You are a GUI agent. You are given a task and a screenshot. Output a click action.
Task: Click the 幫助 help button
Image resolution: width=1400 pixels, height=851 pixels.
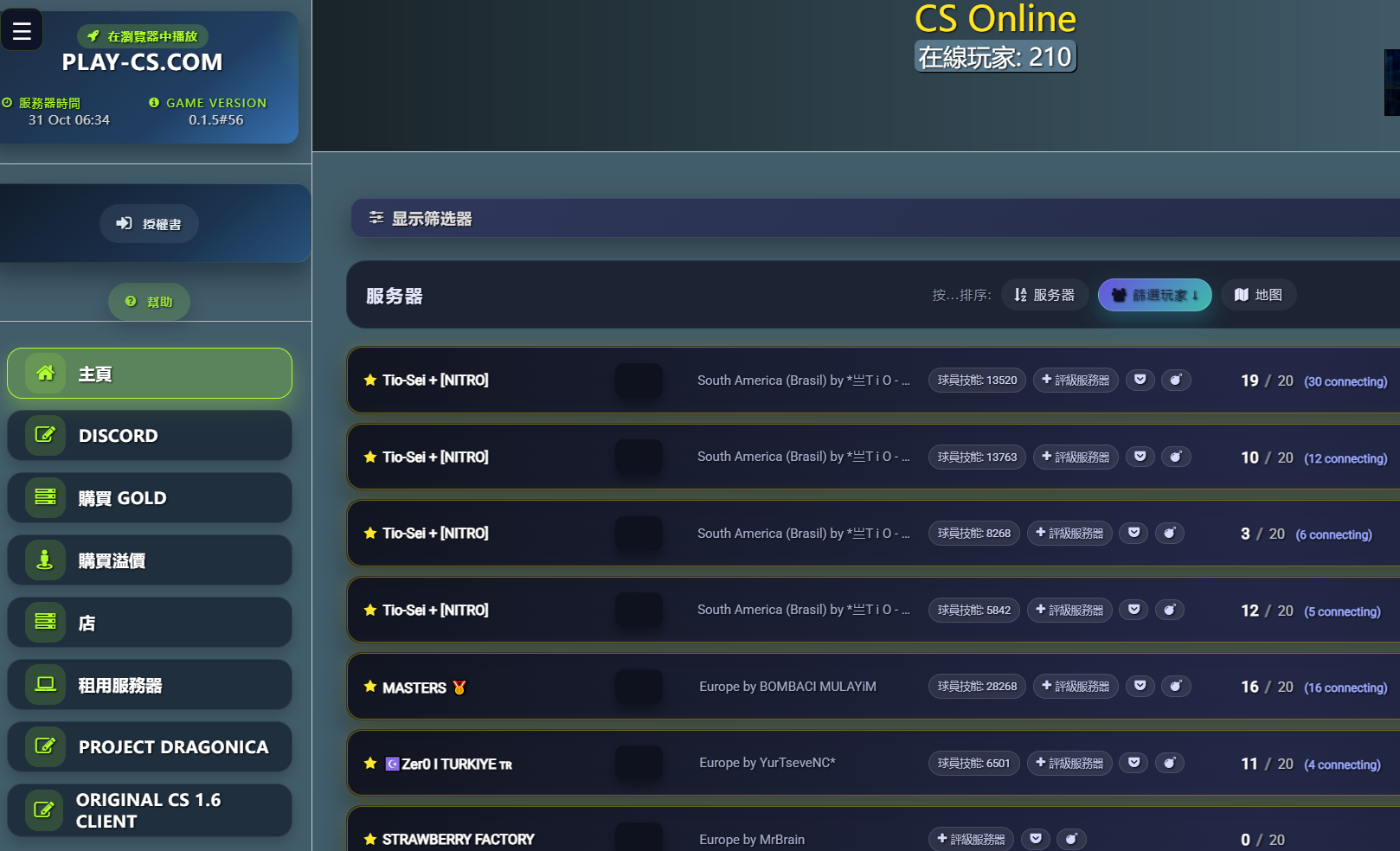149,302
